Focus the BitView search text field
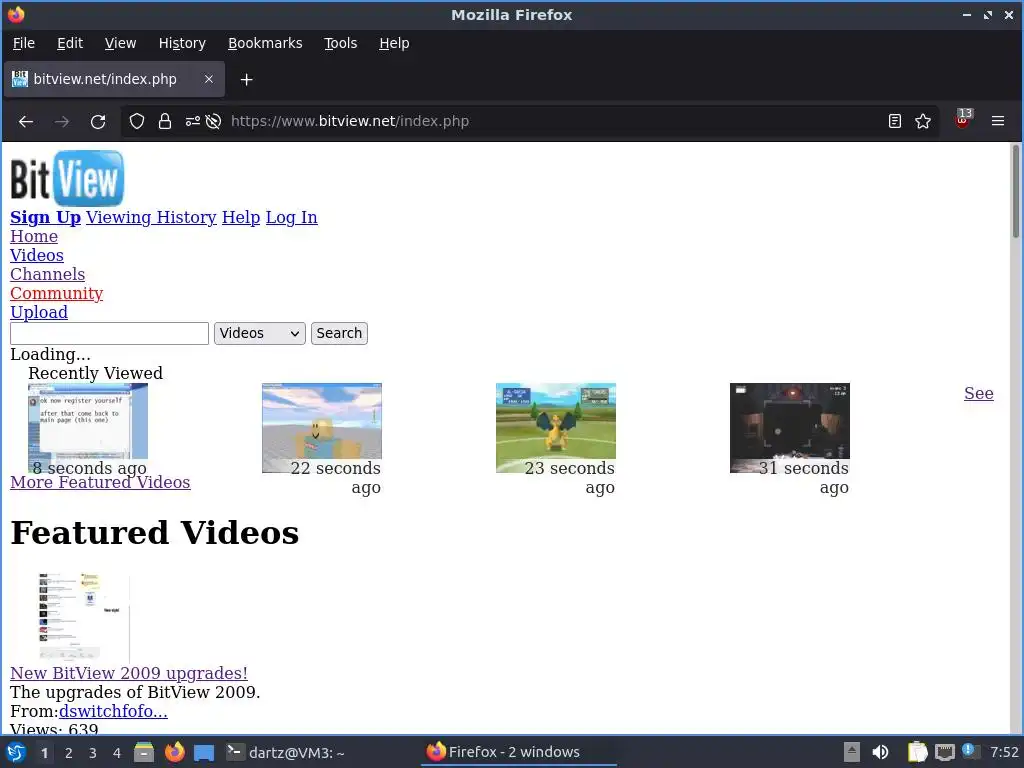This screenshot has width=1024, height=768. (x=109, y=333)
